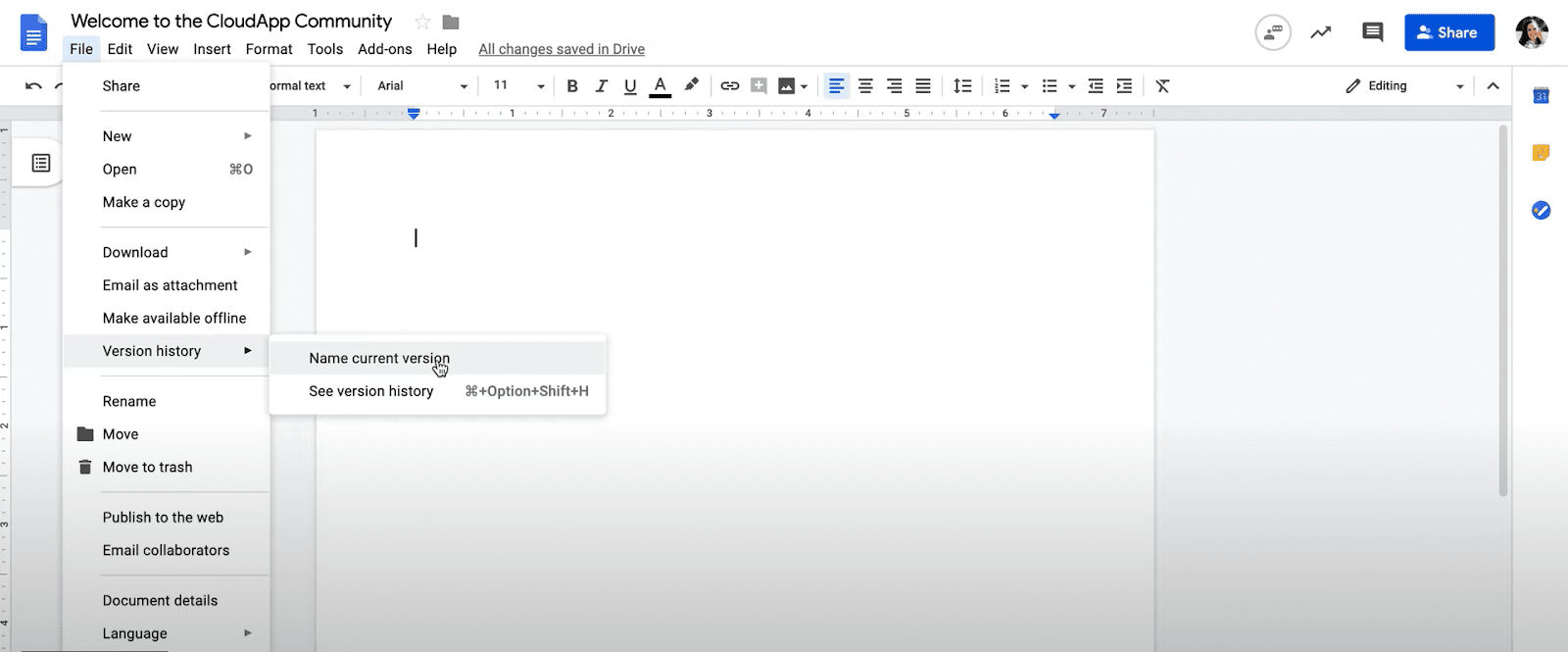Click the numbered list icon

click(1002, 86)
